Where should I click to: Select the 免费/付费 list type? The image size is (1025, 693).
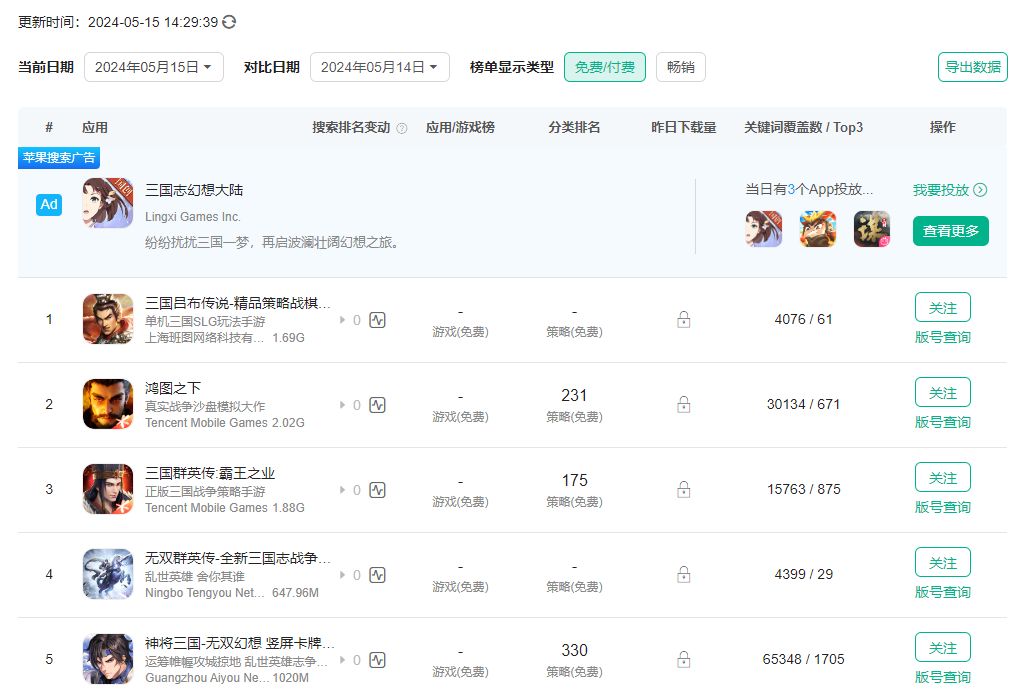click(x=604, y=66)
